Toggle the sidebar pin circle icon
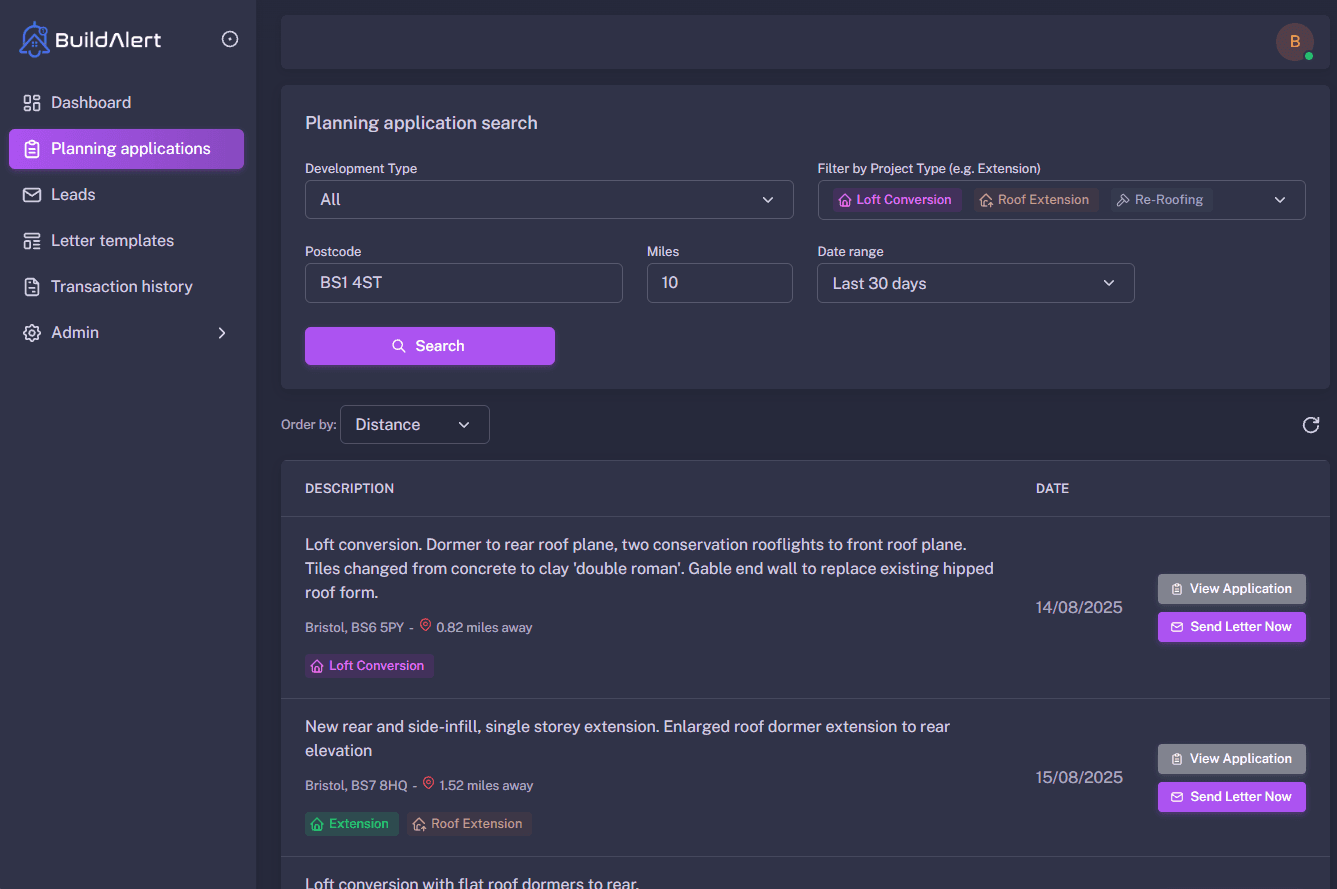The image size is (1337, 889). pos(230,40)
